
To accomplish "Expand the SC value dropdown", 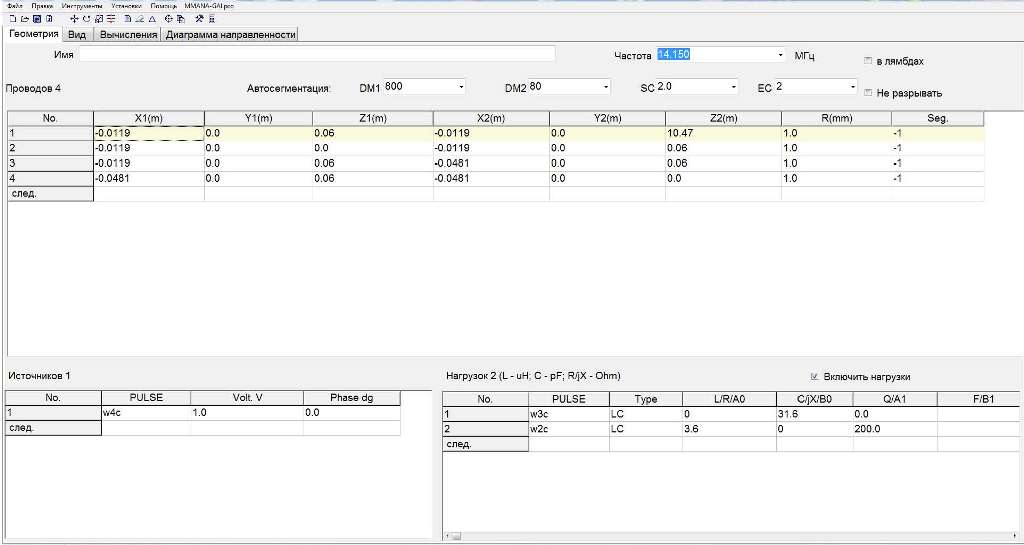I will (734, 88).
